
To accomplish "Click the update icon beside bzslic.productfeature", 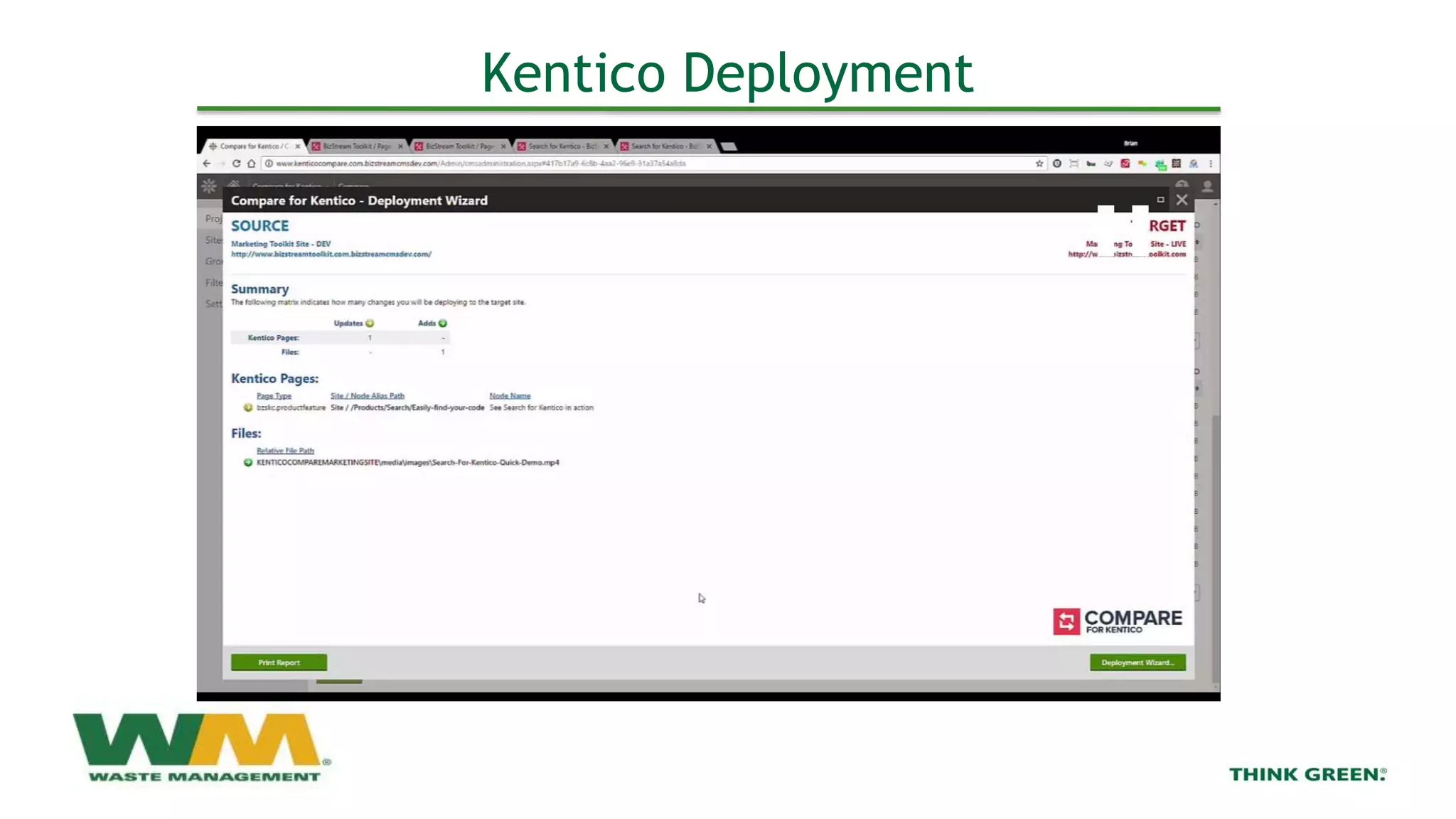I will pos(248,408).
